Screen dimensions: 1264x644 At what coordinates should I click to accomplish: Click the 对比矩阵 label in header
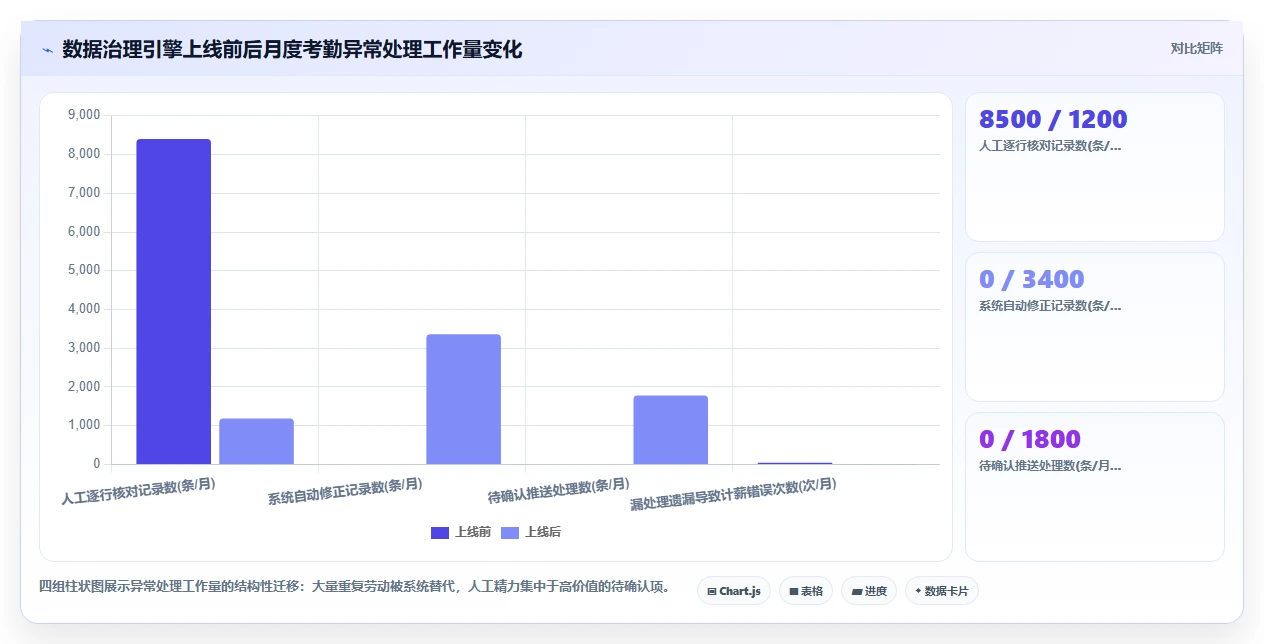point(1196,48)
